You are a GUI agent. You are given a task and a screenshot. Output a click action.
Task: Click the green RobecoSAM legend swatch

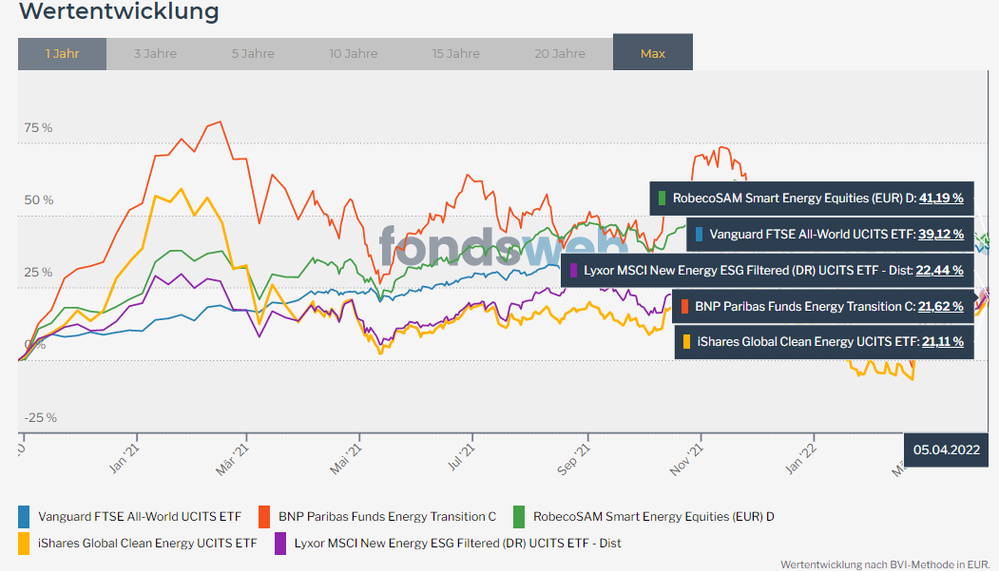tap(519, 517)
